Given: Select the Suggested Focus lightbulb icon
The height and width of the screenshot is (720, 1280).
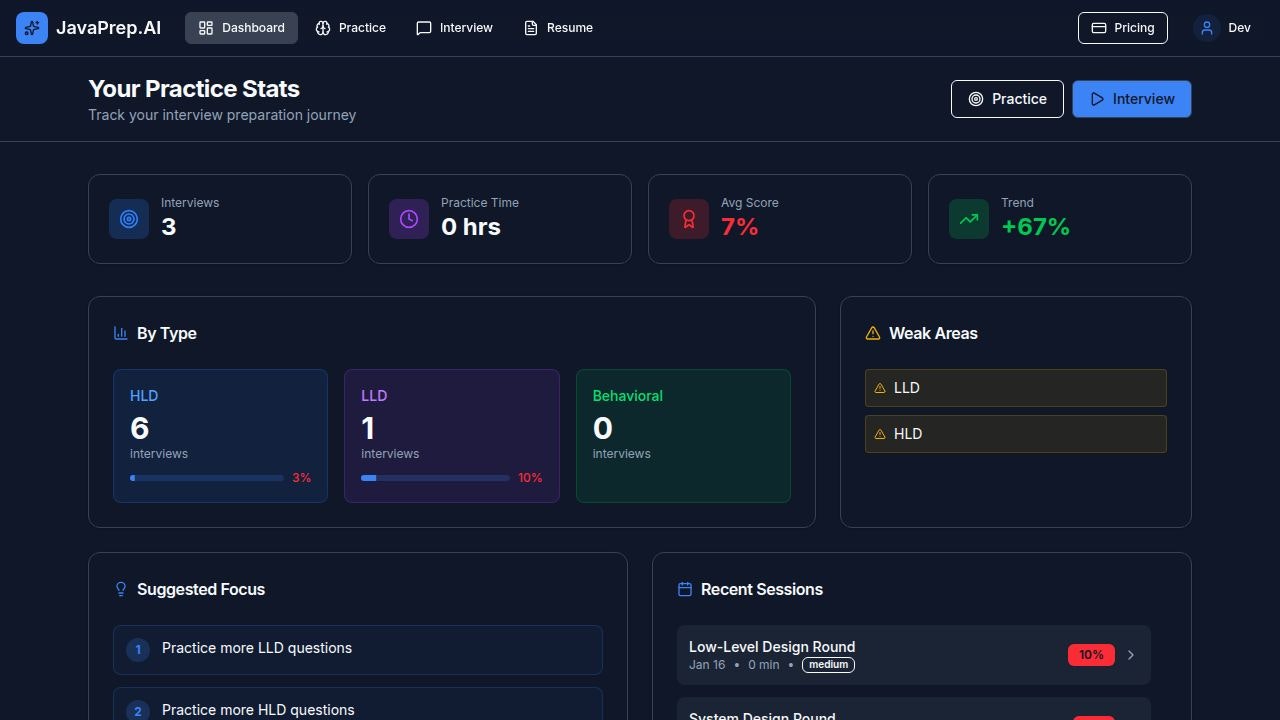Looking at the screenshot, I should coord(120,589).
